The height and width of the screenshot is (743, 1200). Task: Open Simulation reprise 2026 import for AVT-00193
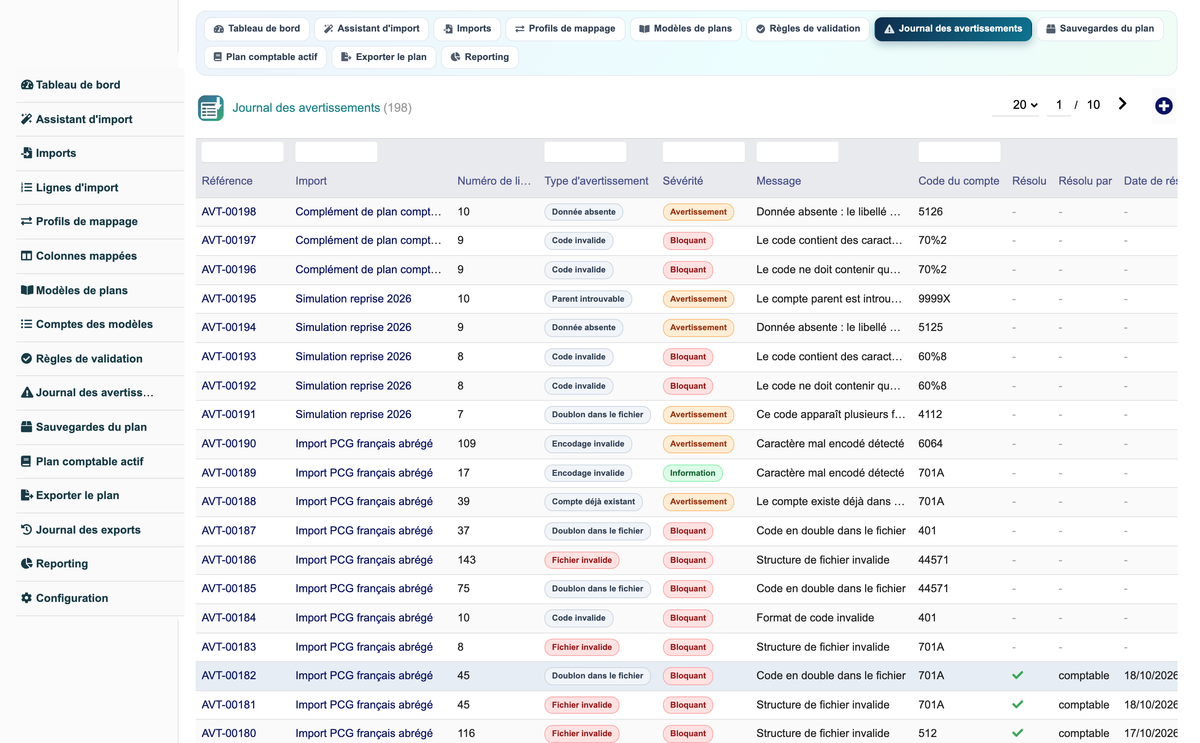coord(353,356)
